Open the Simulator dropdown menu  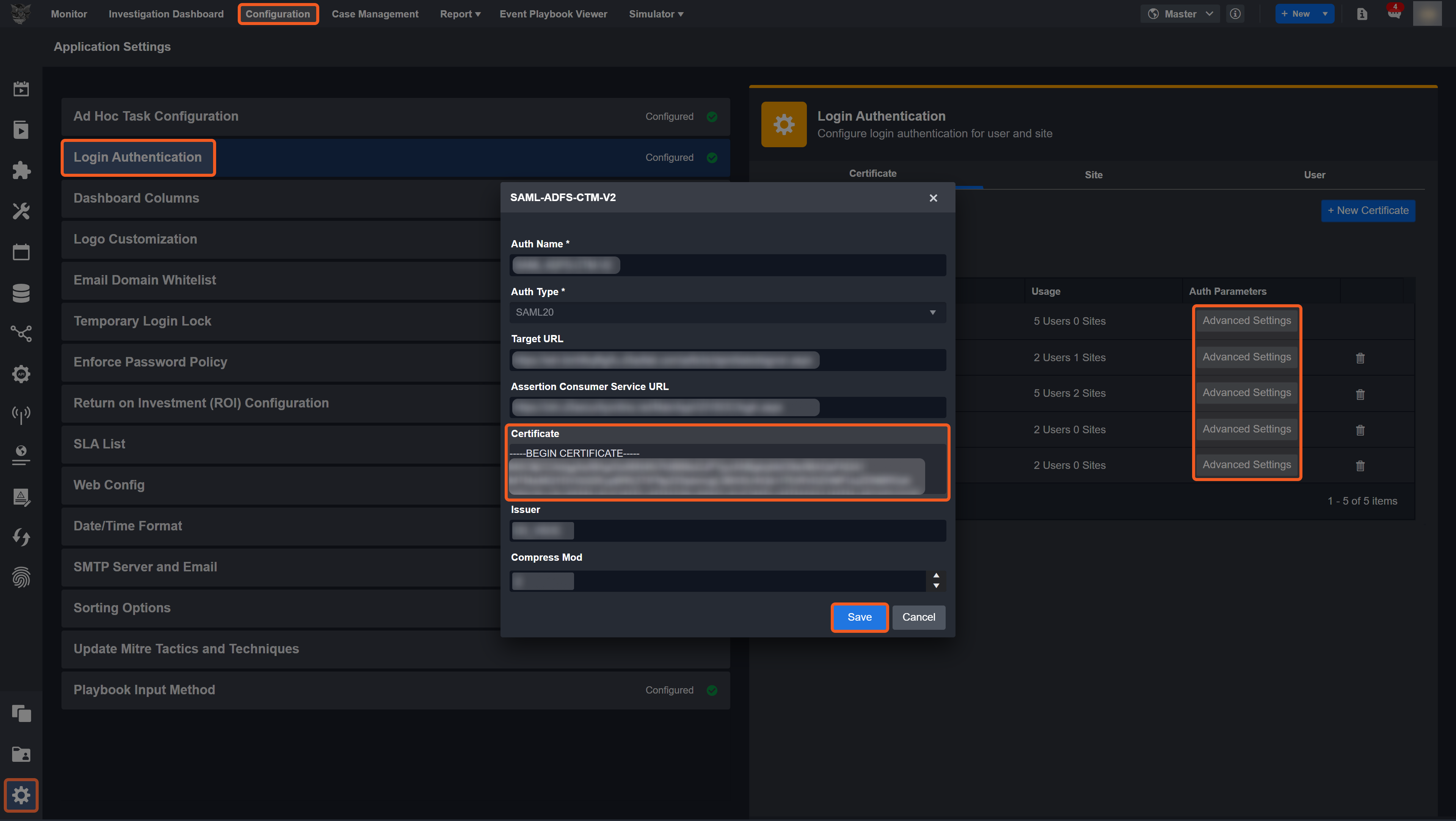[x=656, y=14]
